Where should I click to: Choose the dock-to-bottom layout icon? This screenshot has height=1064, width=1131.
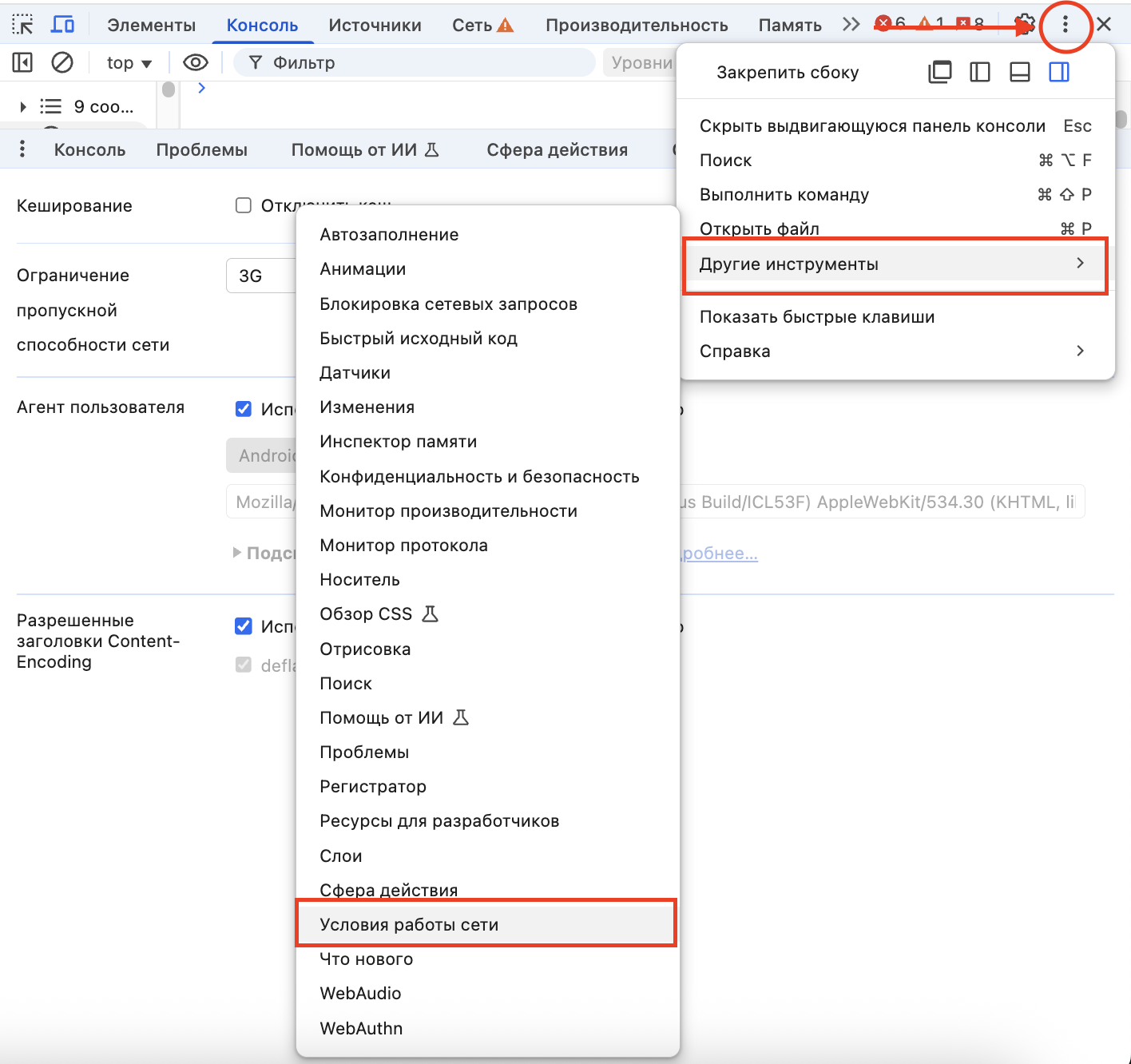(x=1019, y=72)
